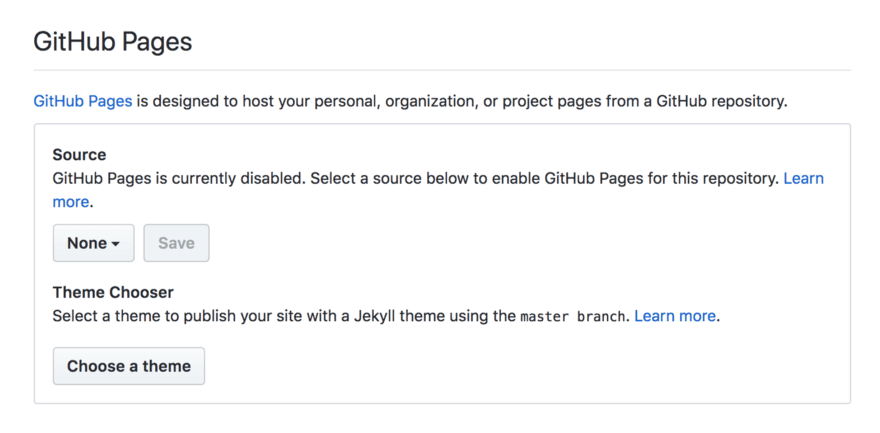Screen dimensions: 880x433
Task: Follow Learn link at end of Source description
Action: tap(803, 178)
